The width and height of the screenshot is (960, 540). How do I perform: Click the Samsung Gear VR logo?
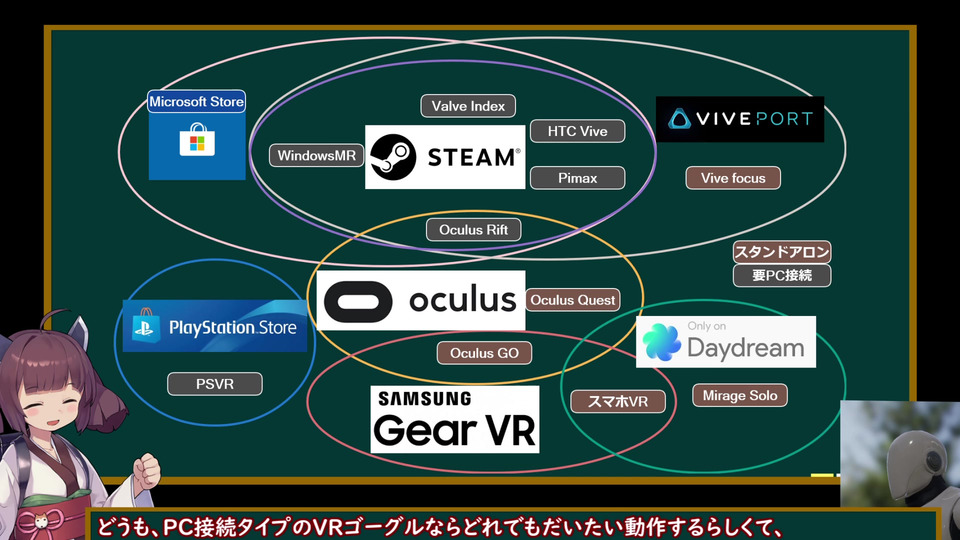[x=455, y=419]
